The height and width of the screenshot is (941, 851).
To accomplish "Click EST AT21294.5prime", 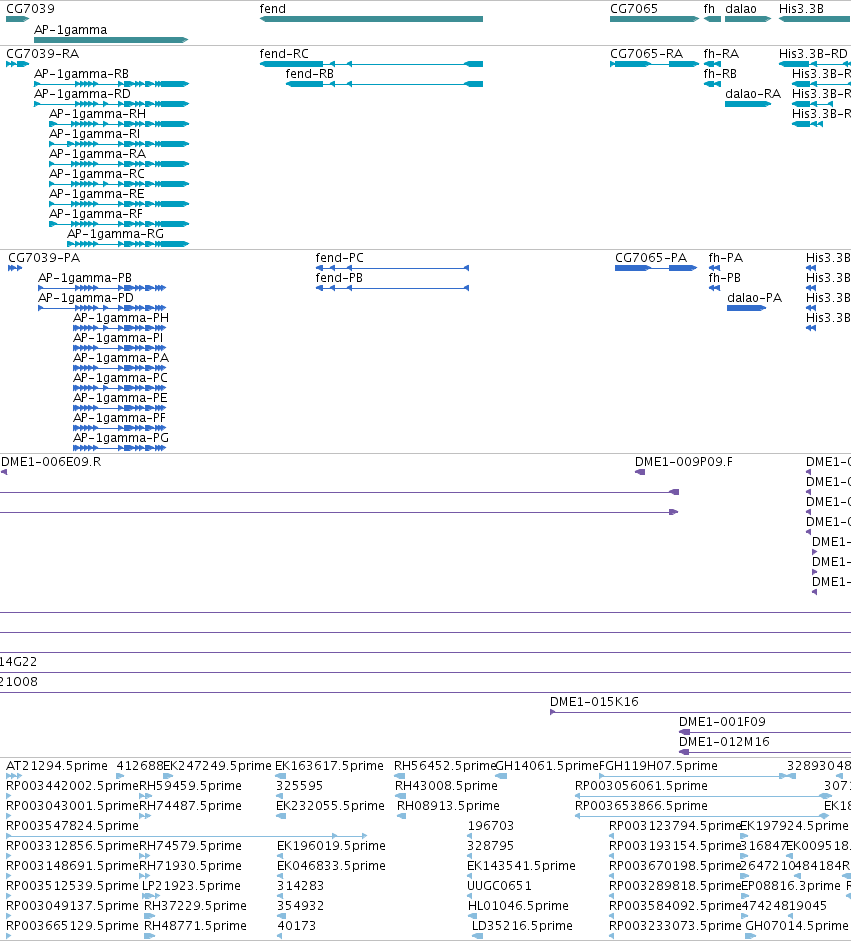I will click(x=14, y=776).
